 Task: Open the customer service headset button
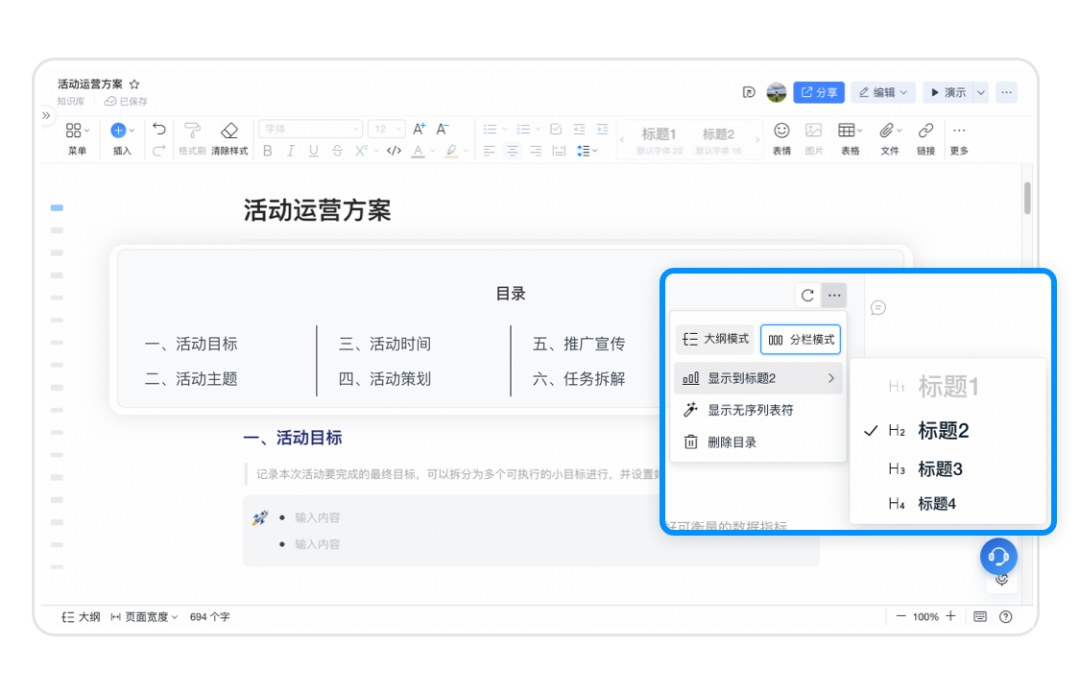pos(997,556)
